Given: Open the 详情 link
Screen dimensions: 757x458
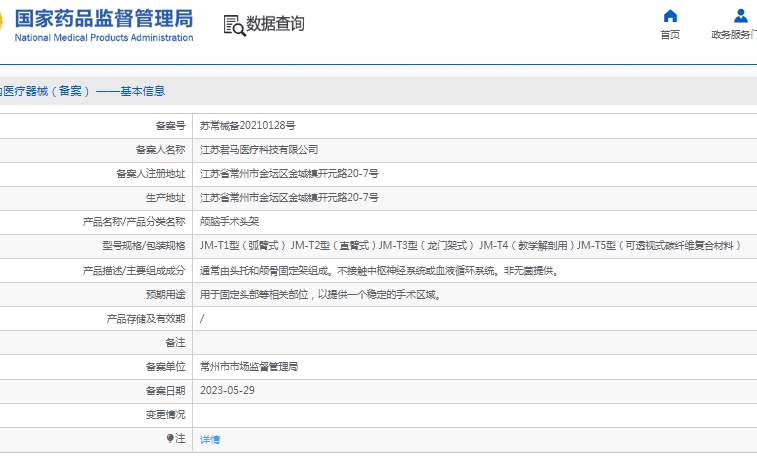Looking at the screenshot, I should pyautogui.click(x=210, y=439).
